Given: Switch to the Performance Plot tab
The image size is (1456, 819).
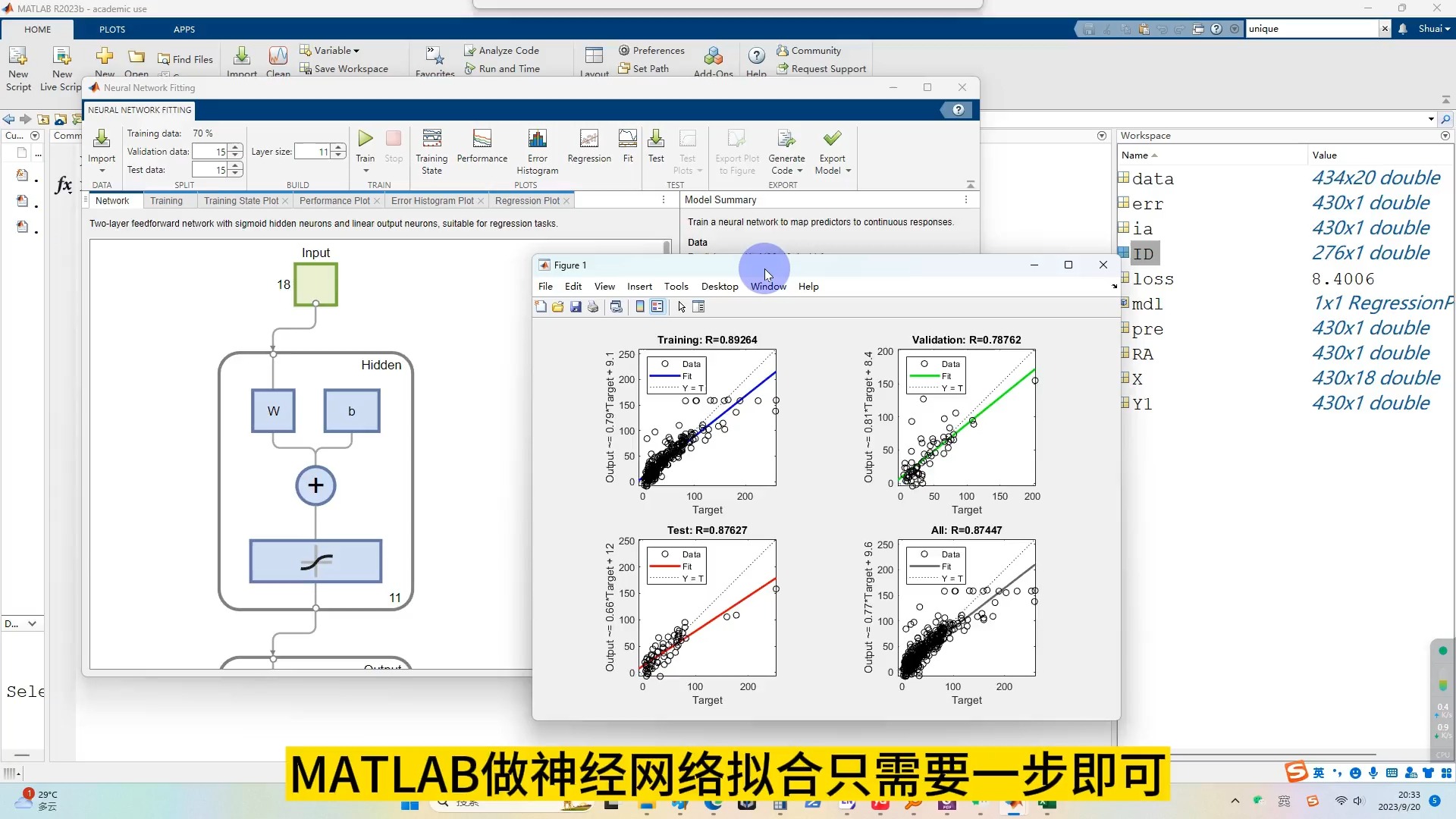Looking at the screenshot, I should [334, 201].
